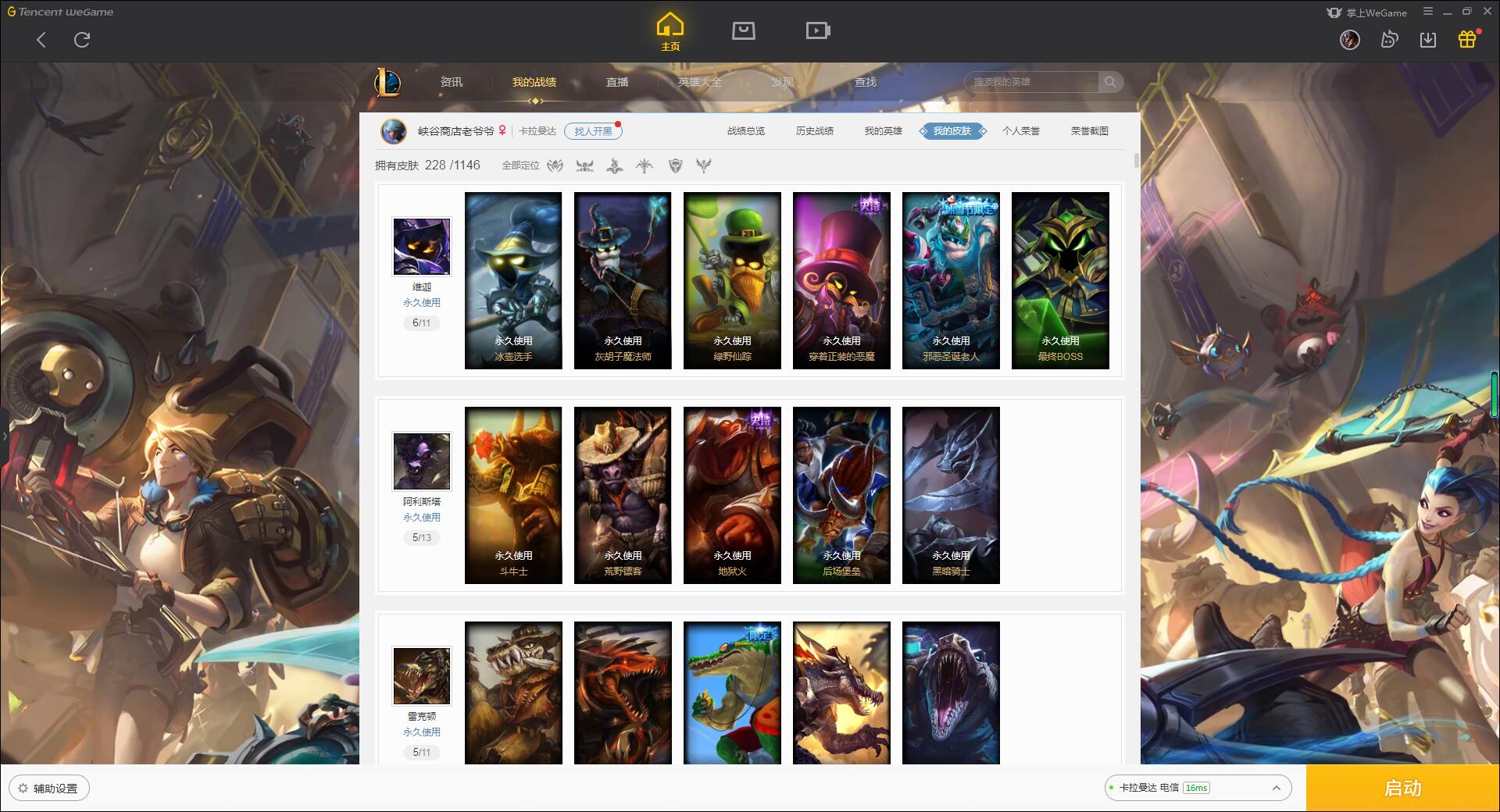Click the 5/13 skin count under 阿利斯塔
The width and height of the screenshot is (1500, 812).
point(422,538)
